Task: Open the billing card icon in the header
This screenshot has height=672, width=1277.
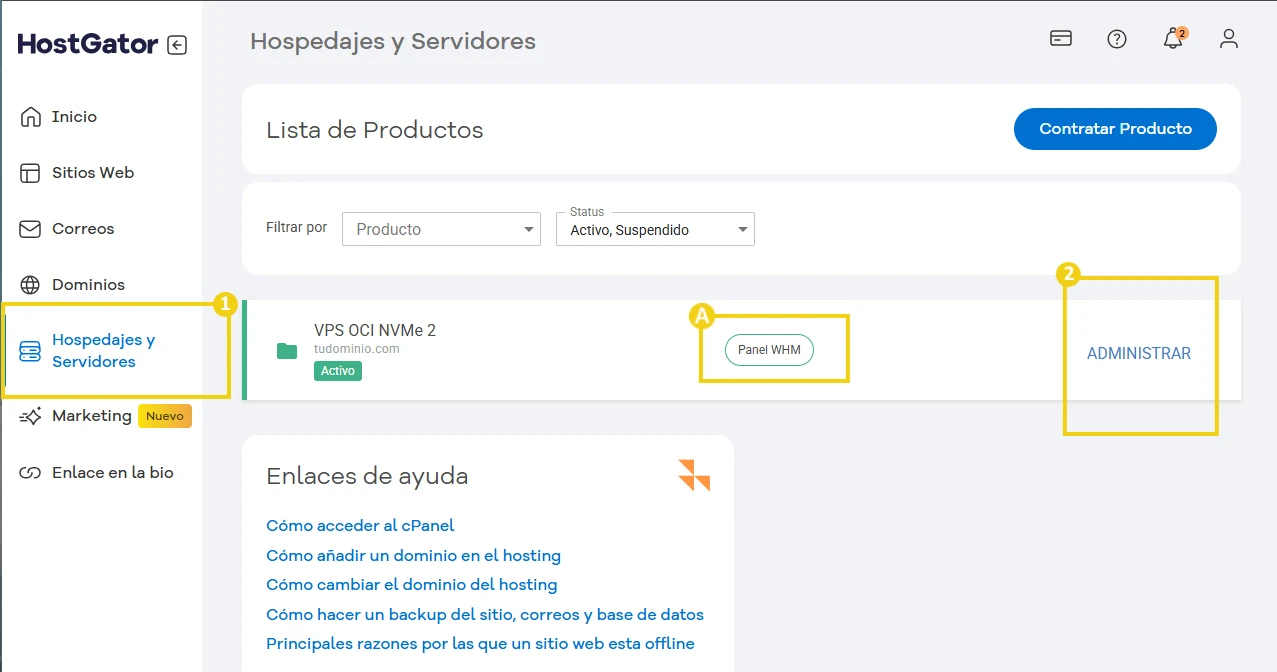Action: pyautogui.click(x=1060, y=38)
